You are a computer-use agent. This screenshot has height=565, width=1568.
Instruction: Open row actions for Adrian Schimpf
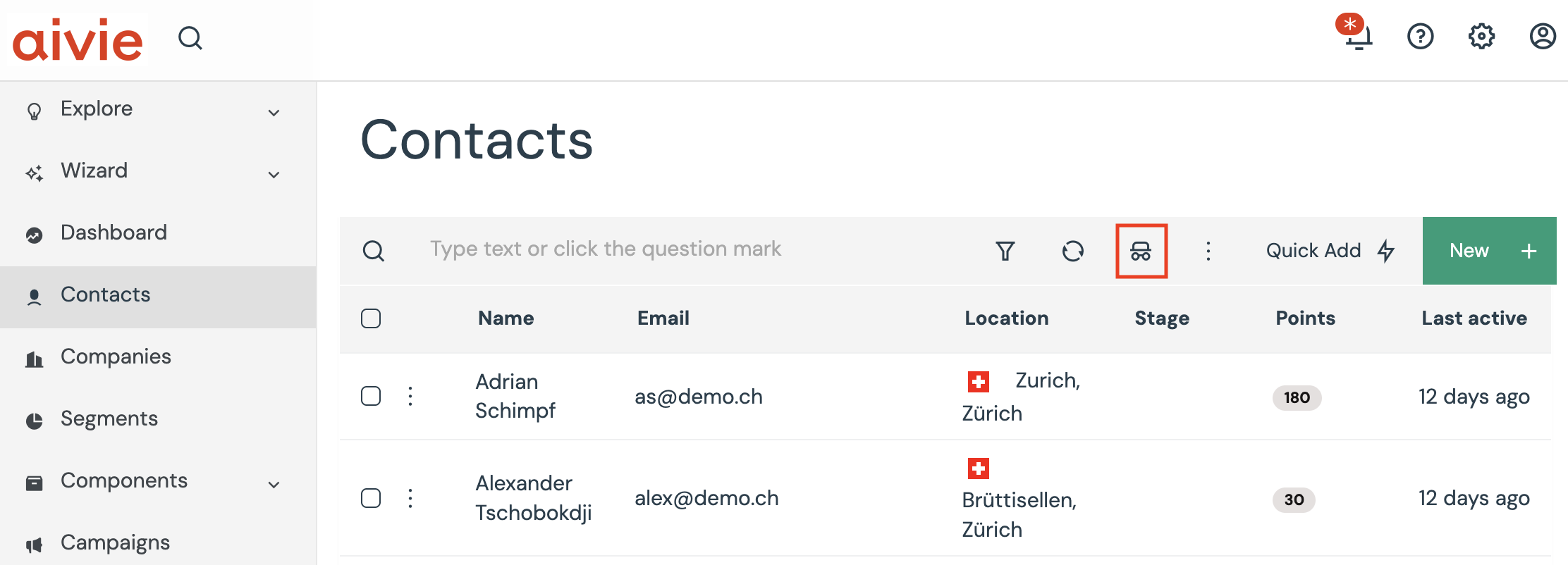pyautogui.click(x=410, y=396)
